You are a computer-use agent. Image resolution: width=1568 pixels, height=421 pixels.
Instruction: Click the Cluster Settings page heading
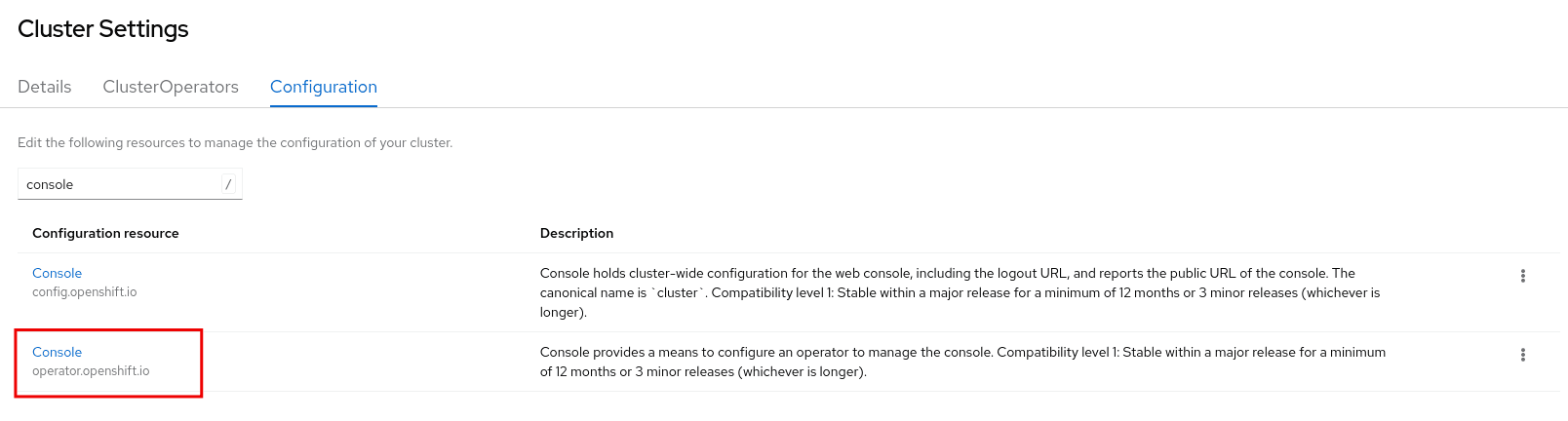103,29
